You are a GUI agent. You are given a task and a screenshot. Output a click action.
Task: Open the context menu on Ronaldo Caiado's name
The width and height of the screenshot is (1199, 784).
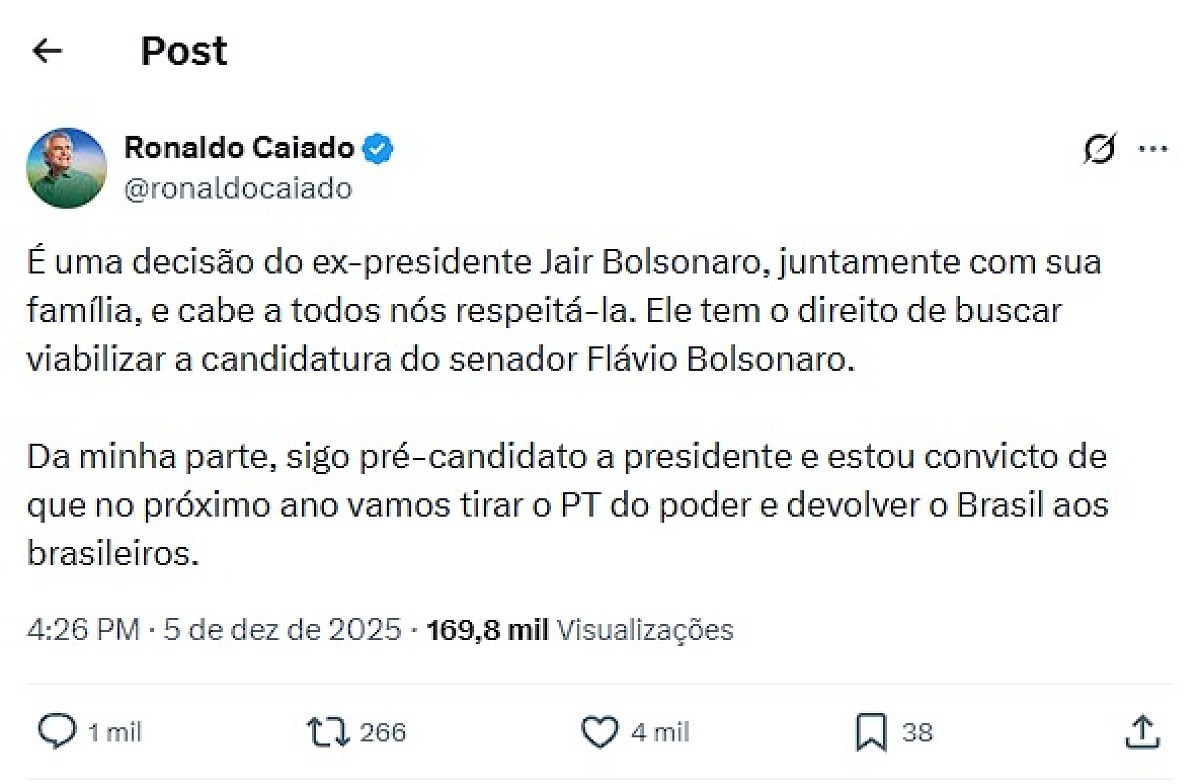(x=240, y=147)
